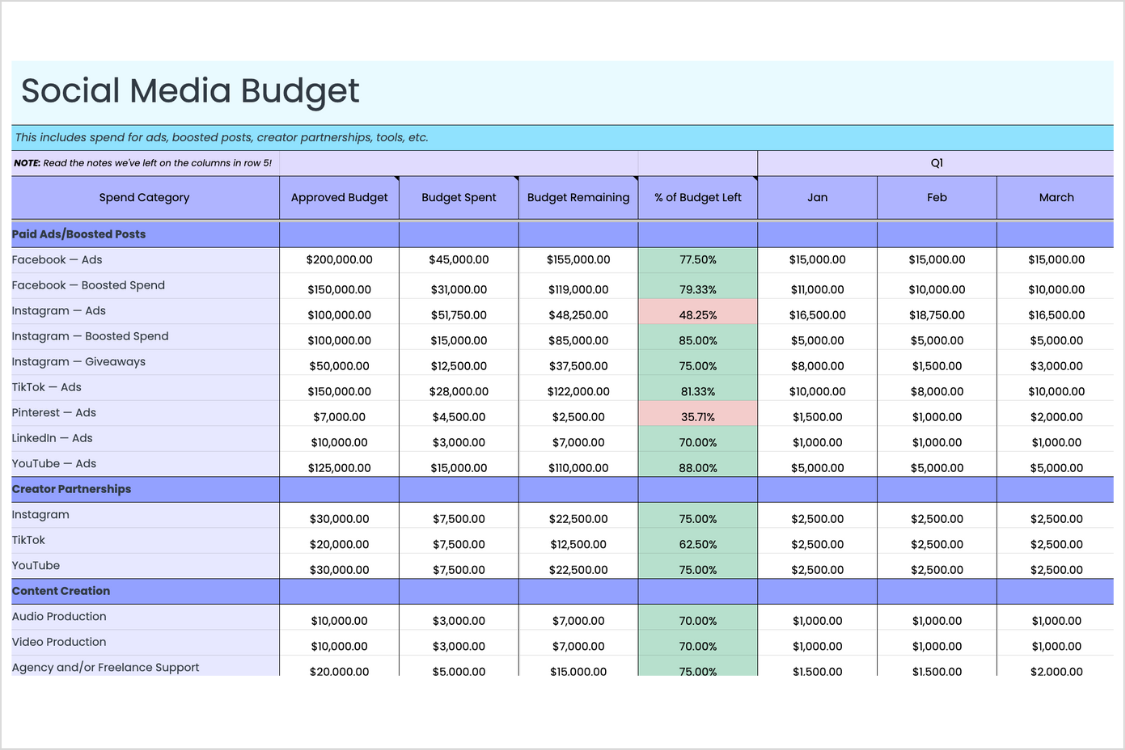The width and height of the screenshot is (1125, 750).
Task: Select the $45,000.00 budget spent cell
Action: 458,260
